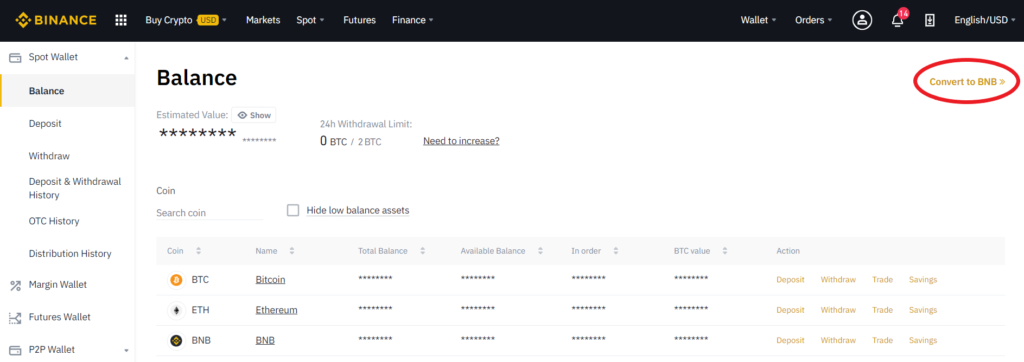Open Margin Wallet in the sidebar
The width and height of the screenshot is (1024, 362).
pos(57,285)
